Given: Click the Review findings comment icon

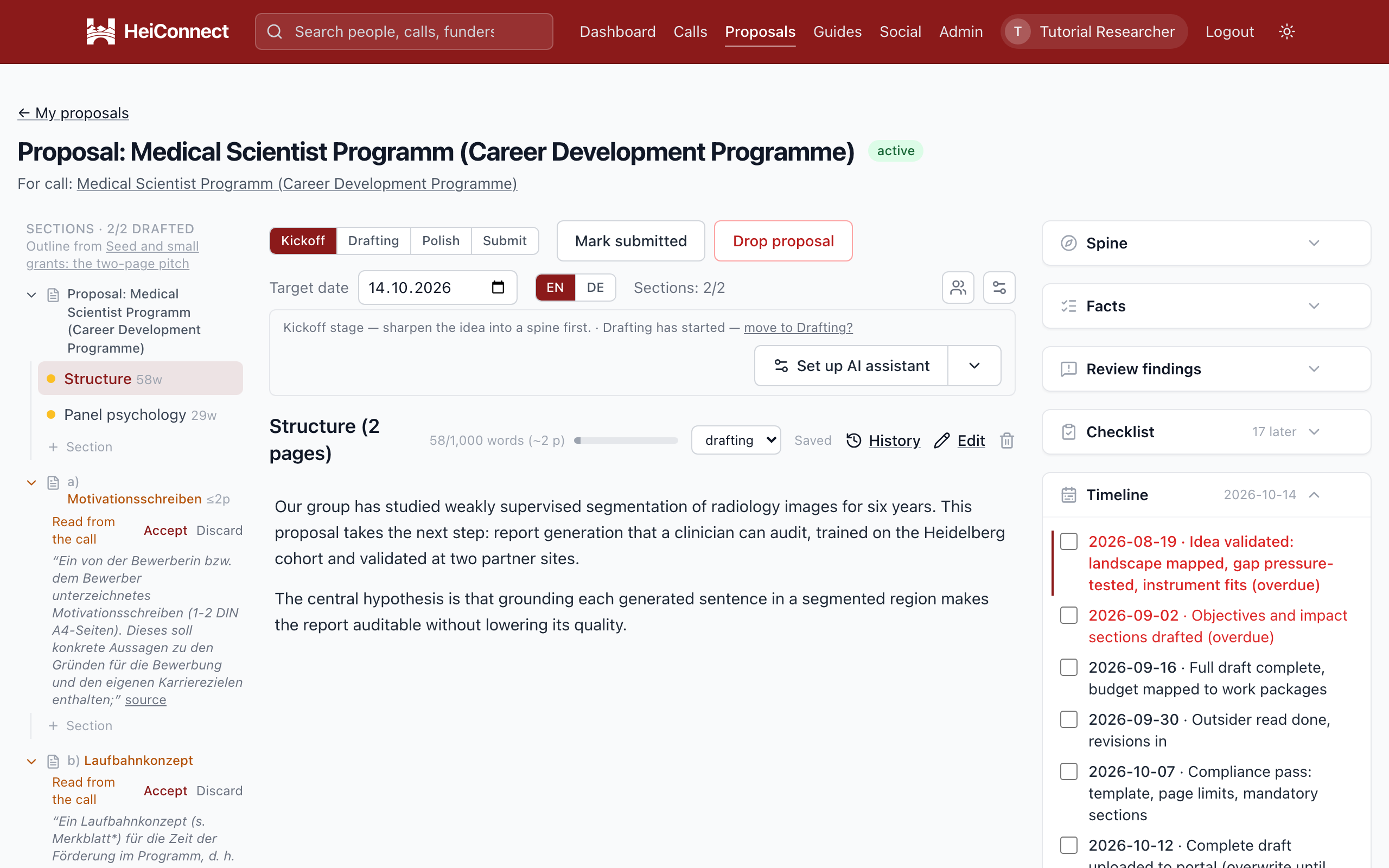Looking at the screenshot, I should 1069,369.
